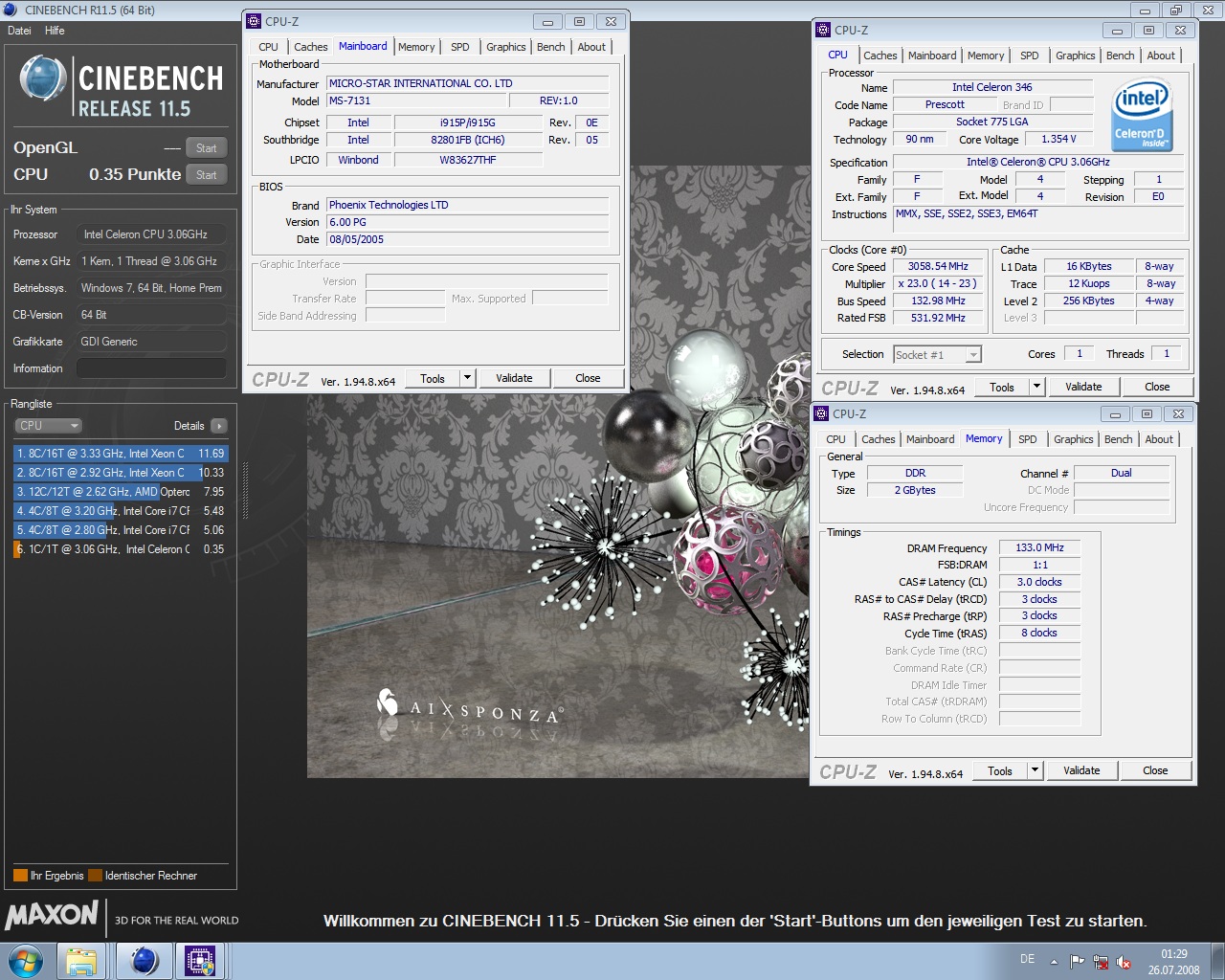Select ranking entry 12C/12T AMD Opteron
The image size is (1225, 980).
pyautogui.click(x=121, y=492)
